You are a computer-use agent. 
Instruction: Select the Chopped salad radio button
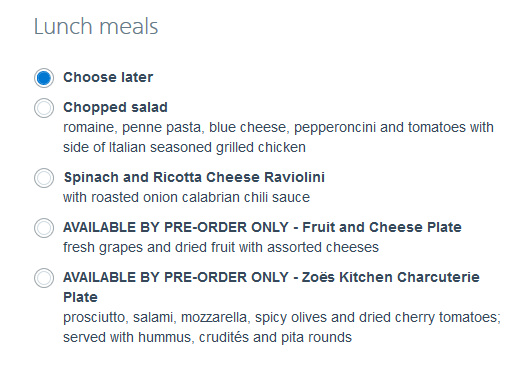[x=44, y=108]
